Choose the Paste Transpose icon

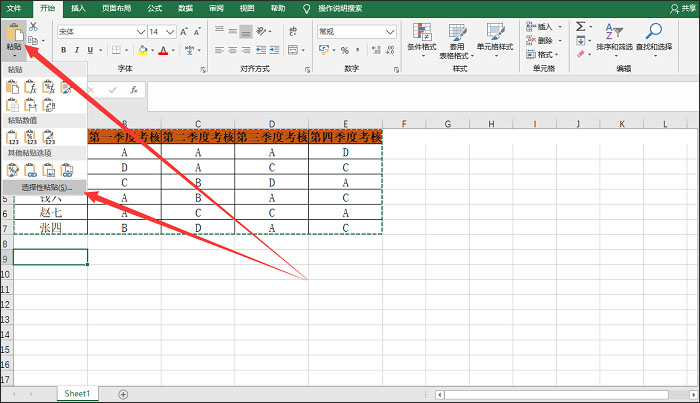pyautogui.click(x=48, y=105)
